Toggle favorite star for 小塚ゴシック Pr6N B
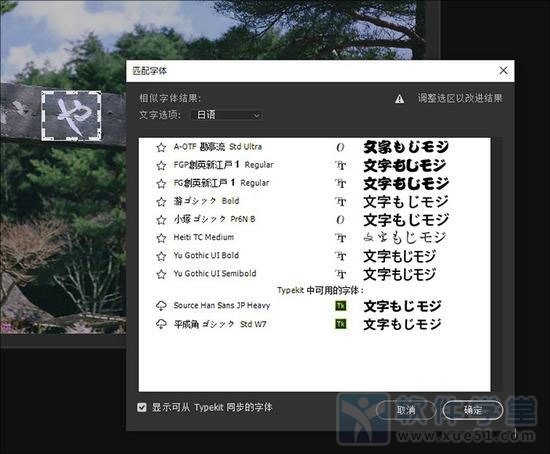The height and width of the screenshot is (454, 550). 161,220
